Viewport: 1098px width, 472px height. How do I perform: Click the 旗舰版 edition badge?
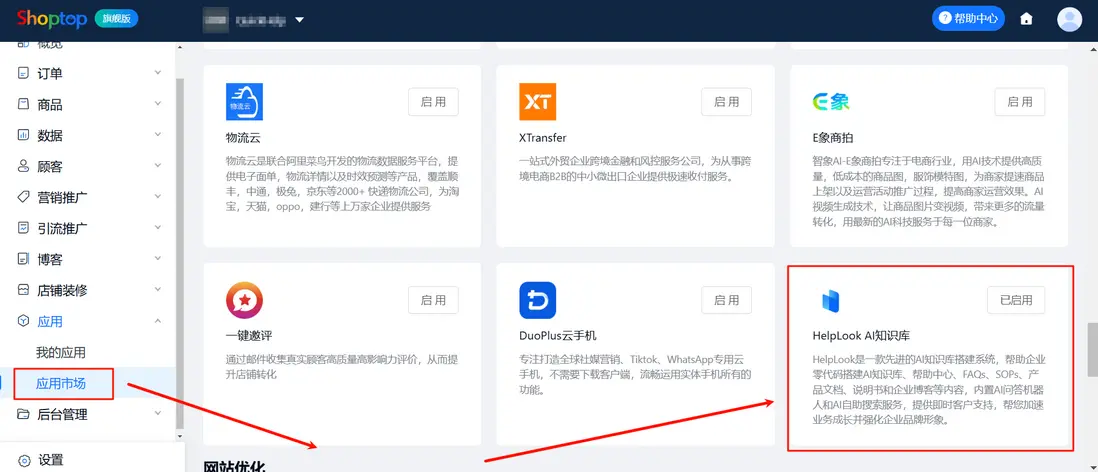(x=116, y=18)
